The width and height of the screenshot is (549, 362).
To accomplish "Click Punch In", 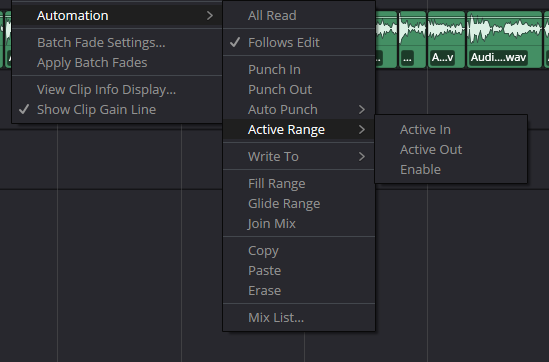I will point(299,69).
